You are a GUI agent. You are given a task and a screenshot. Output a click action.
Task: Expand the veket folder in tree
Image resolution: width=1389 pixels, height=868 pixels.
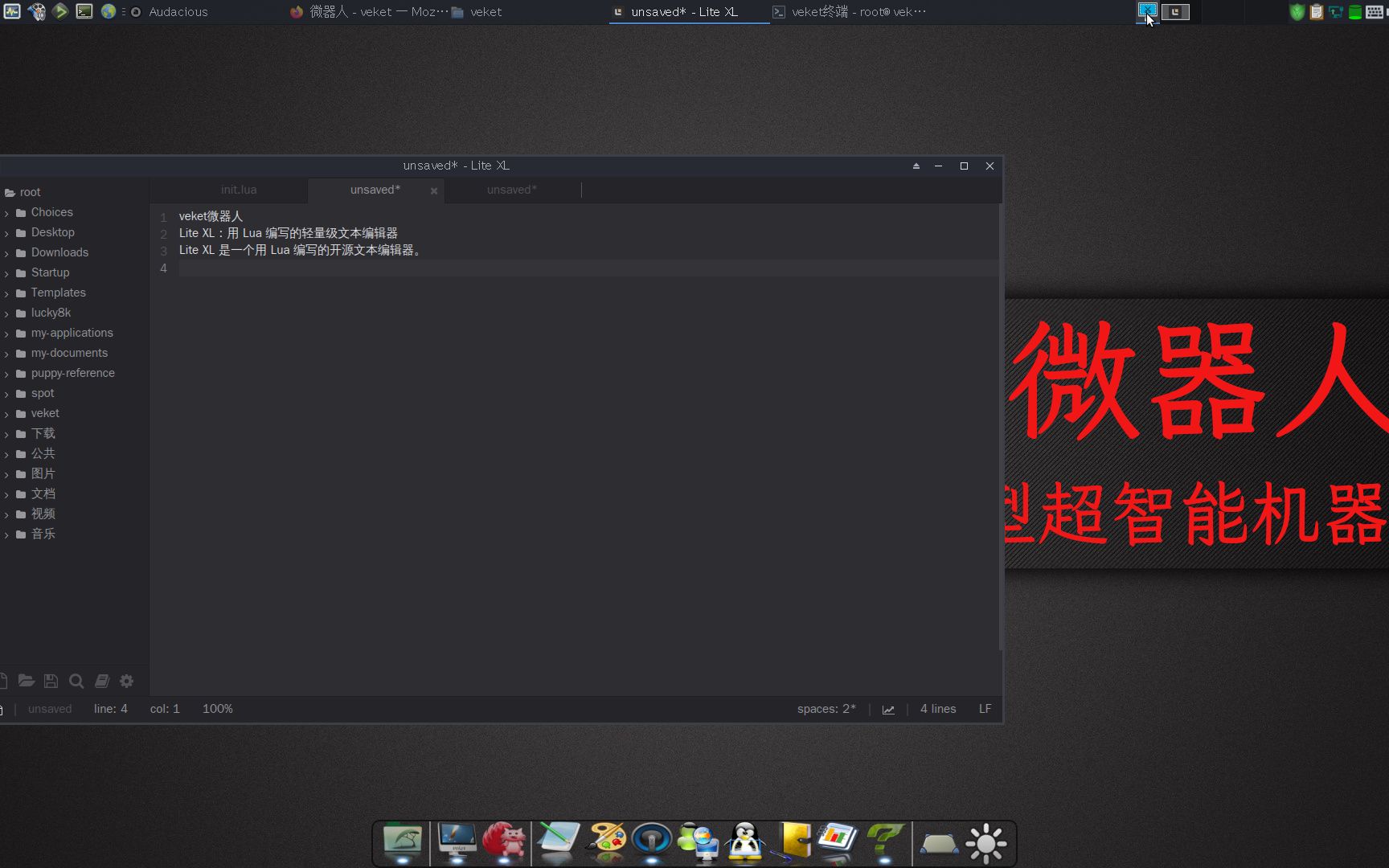(x=6, y=414)
